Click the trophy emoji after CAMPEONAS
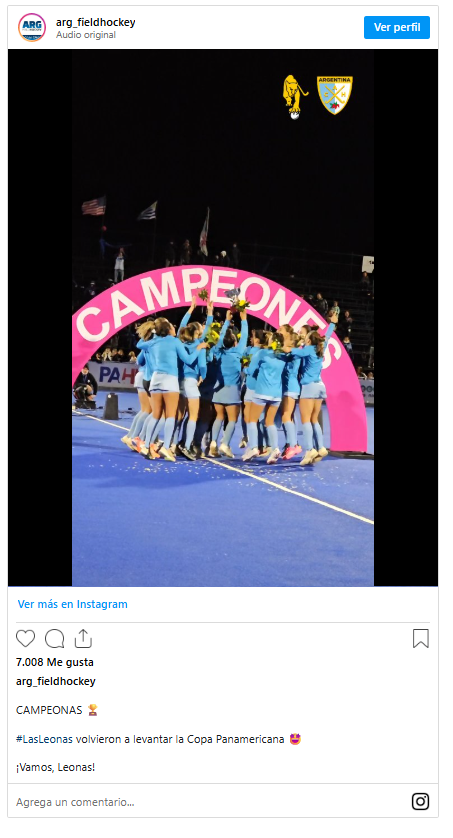Image resolution: width=453 pixels, height=838 pixels. pos(93,710)
